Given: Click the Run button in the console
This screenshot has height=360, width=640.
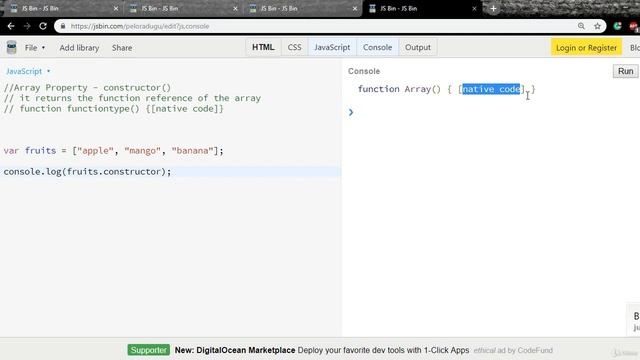Looking at the screenshot, I should tap(625, 71).
